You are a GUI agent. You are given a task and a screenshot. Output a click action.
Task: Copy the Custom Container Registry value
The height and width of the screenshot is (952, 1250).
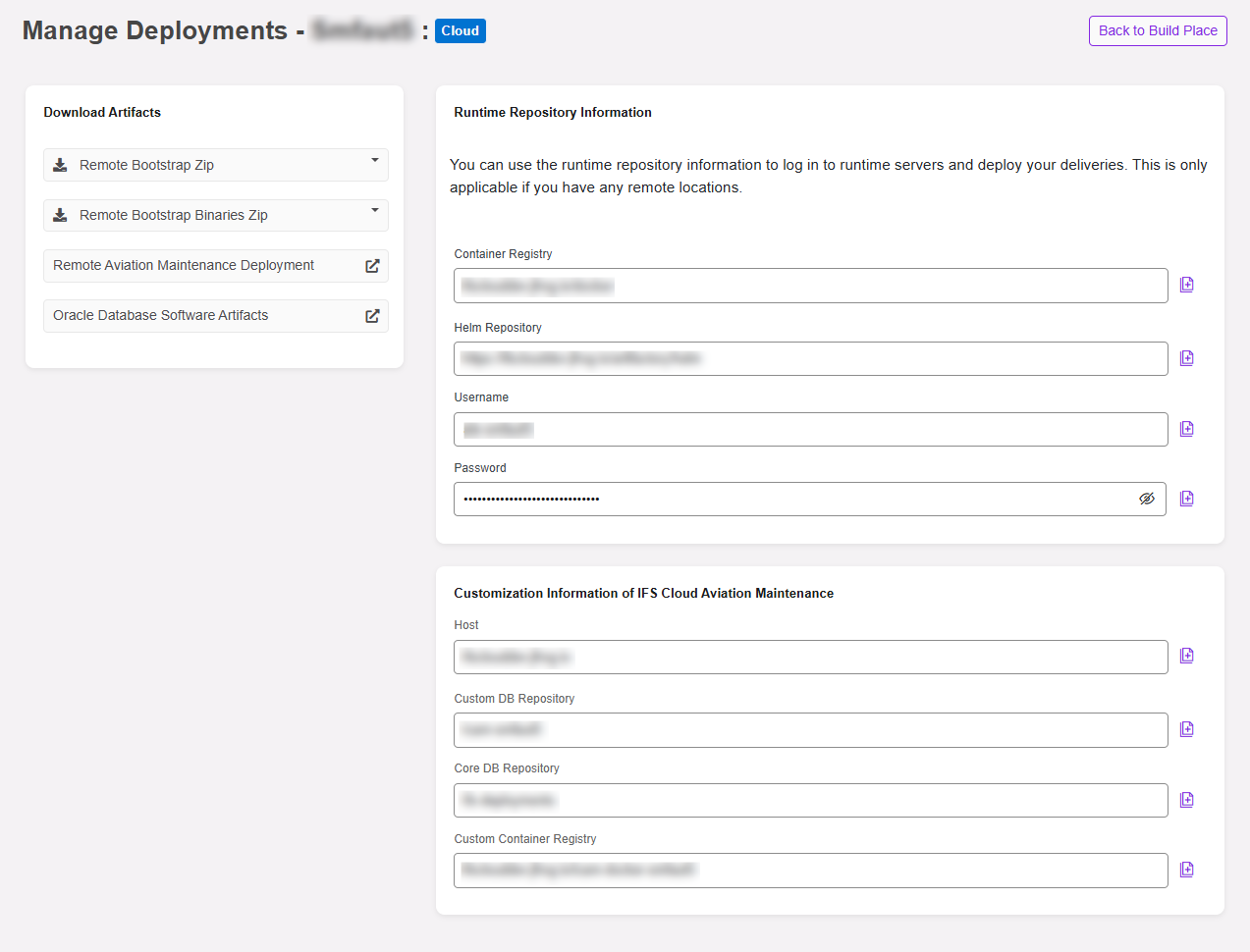[x=1186, y=870]
